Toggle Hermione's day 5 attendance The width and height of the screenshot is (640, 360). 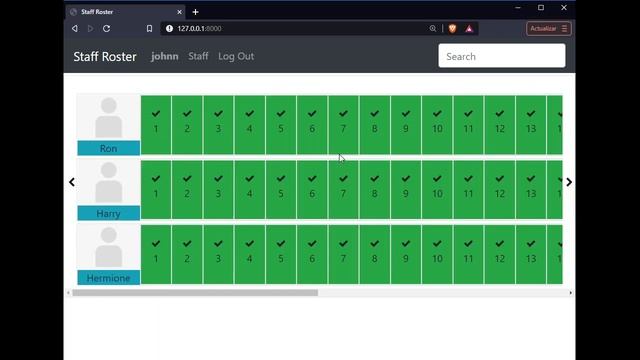281,254
